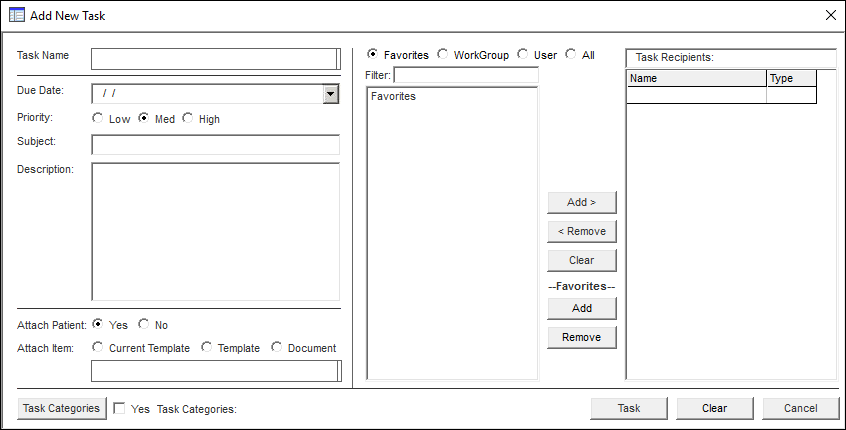Cancel the Add New Task dialog
Screen dimensions: 846x430
pos(801,408)
